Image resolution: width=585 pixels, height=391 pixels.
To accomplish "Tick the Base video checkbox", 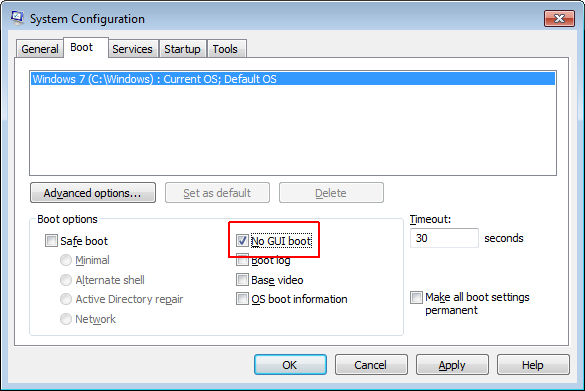I will point(242,279).
